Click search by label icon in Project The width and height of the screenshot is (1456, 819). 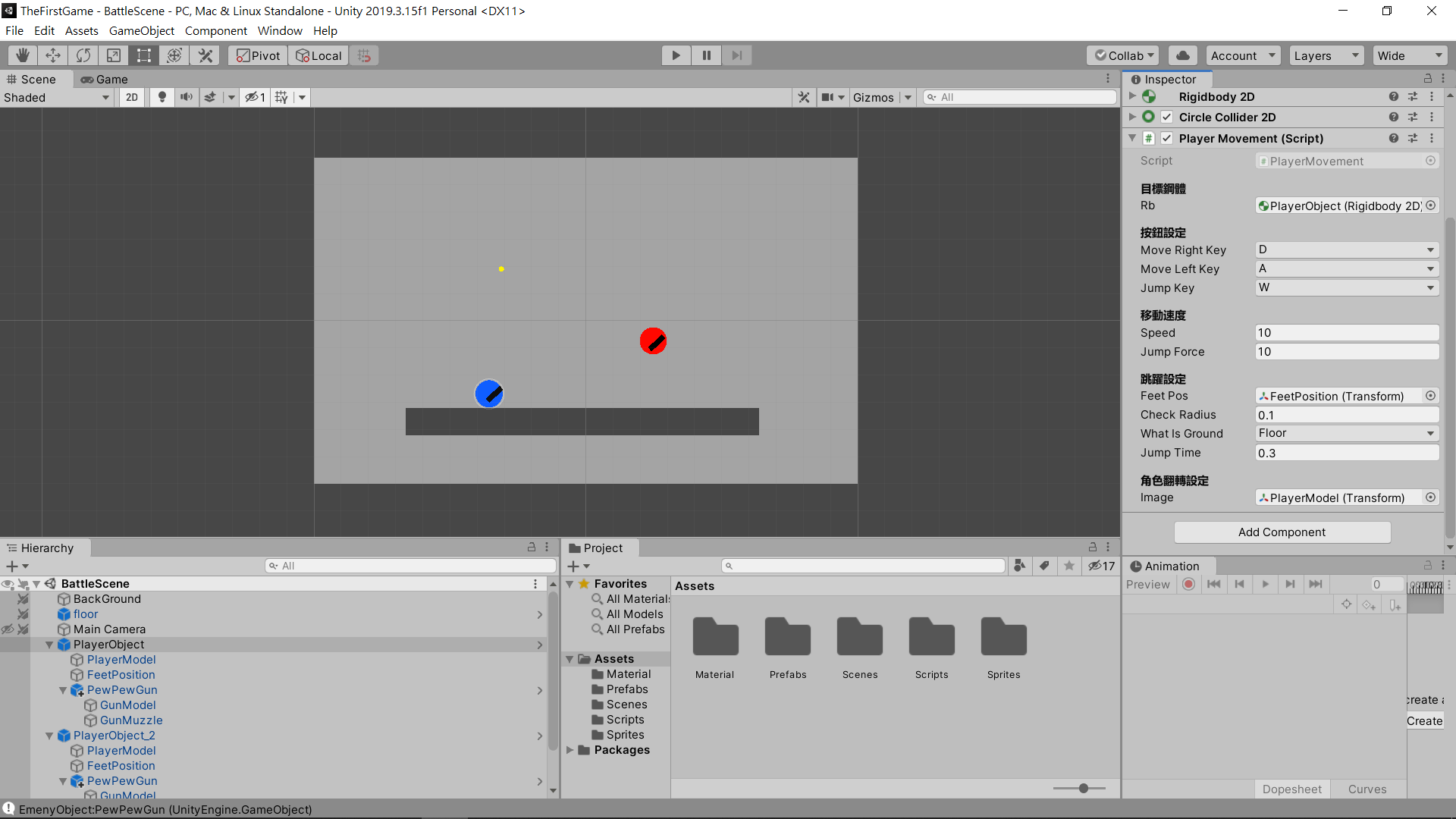1044,566
